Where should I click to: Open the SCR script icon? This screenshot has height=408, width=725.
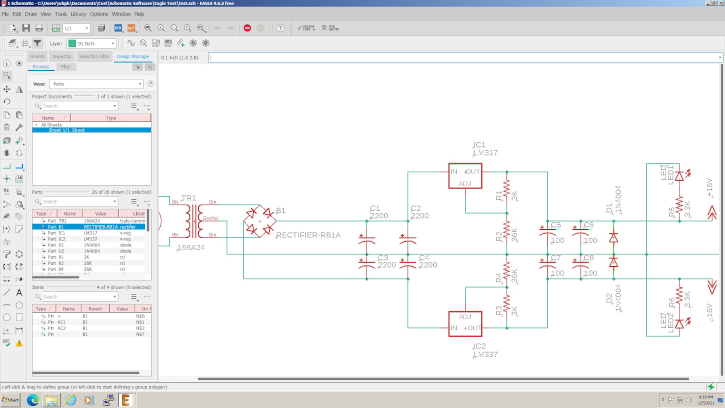click(x=118, y=28)
